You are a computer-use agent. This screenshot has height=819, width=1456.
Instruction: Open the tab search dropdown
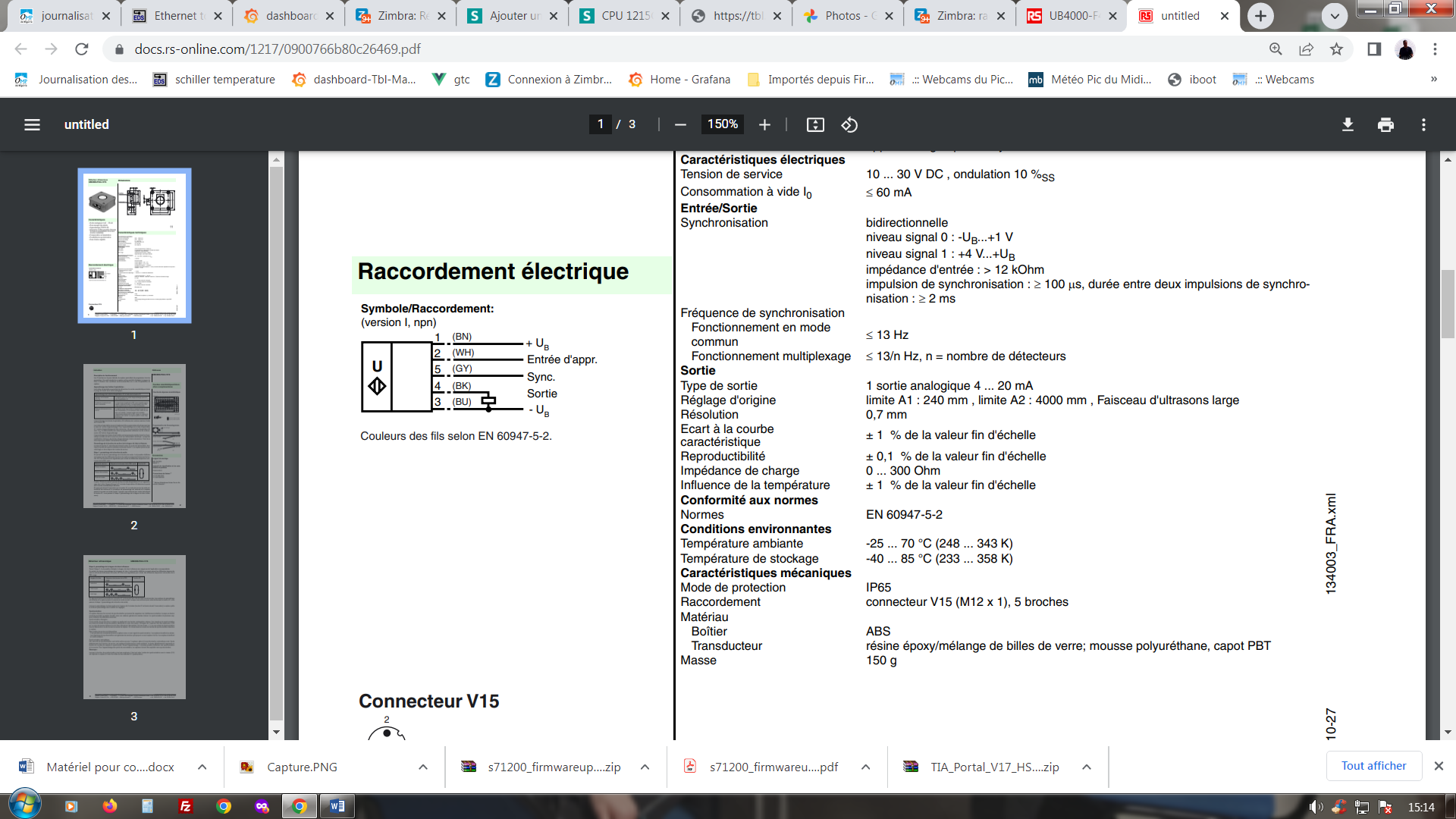[x=1335, y=15]
